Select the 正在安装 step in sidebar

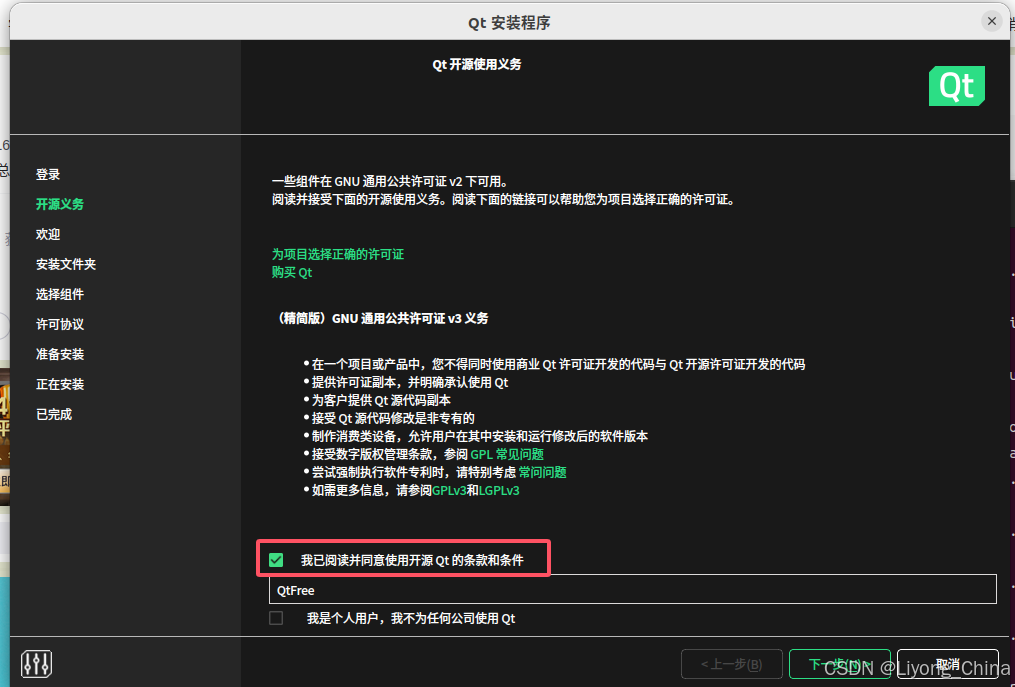point(60,384)
